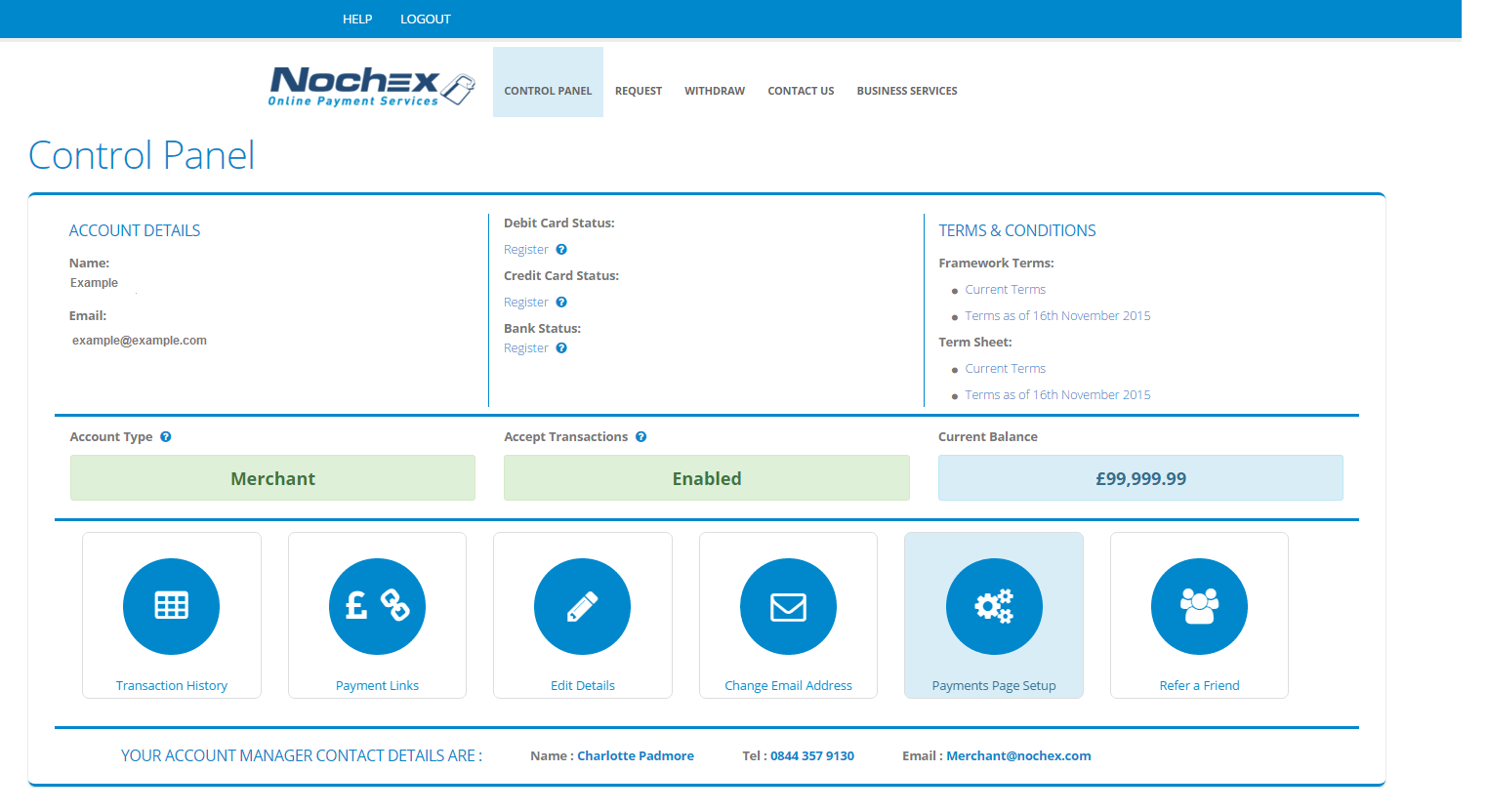Click the account name value Example
Image resolution: width=1488 pixels, height=812 pixels.
(x=94, y=283)
